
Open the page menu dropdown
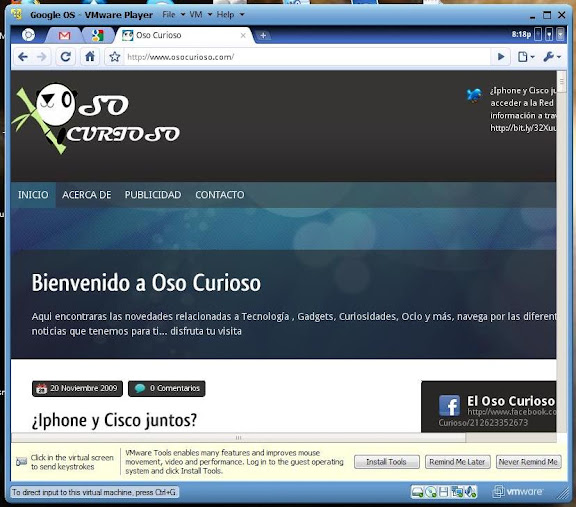click(x=526, y=57)
